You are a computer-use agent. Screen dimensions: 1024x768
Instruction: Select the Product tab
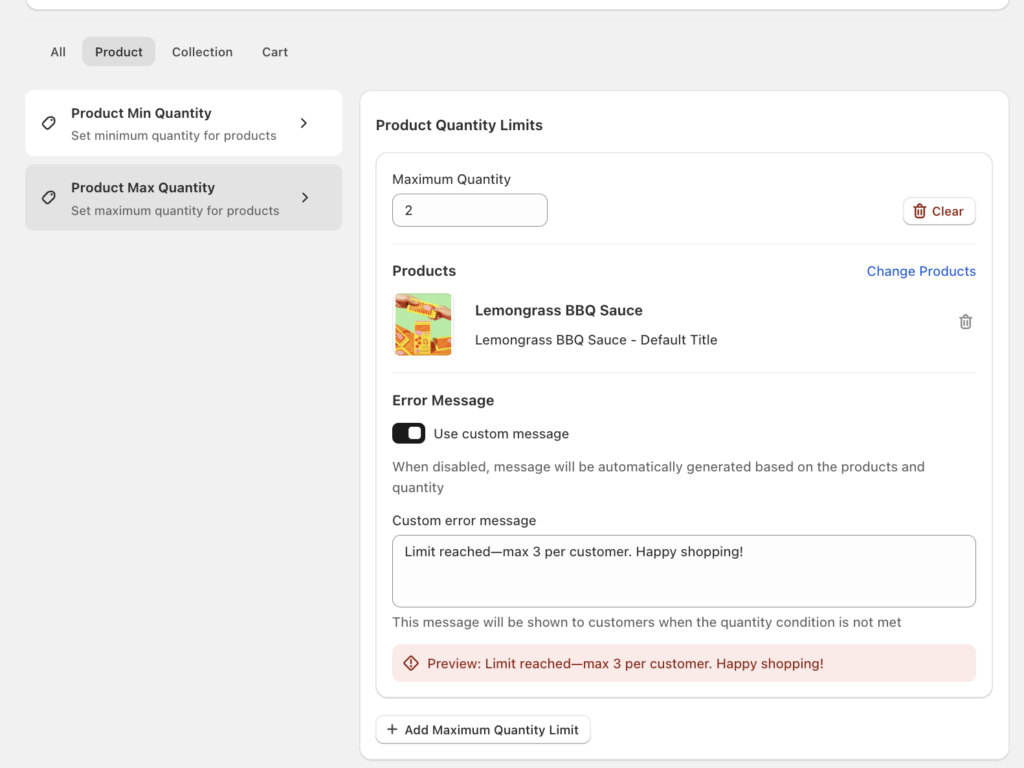pyautogui.click(x=119, y=52)
